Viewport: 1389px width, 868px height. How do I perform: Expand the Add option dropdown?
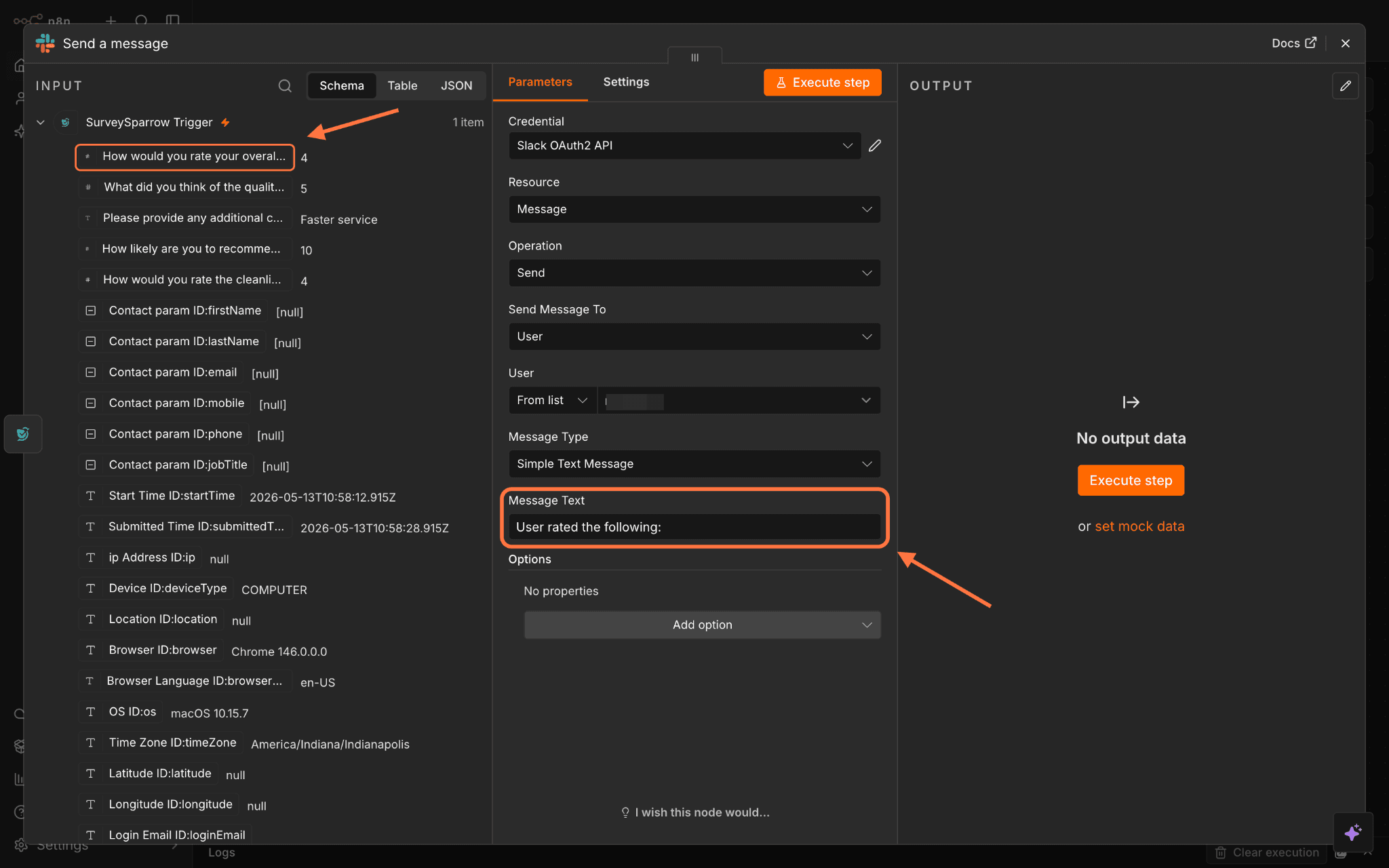point(702,625)
